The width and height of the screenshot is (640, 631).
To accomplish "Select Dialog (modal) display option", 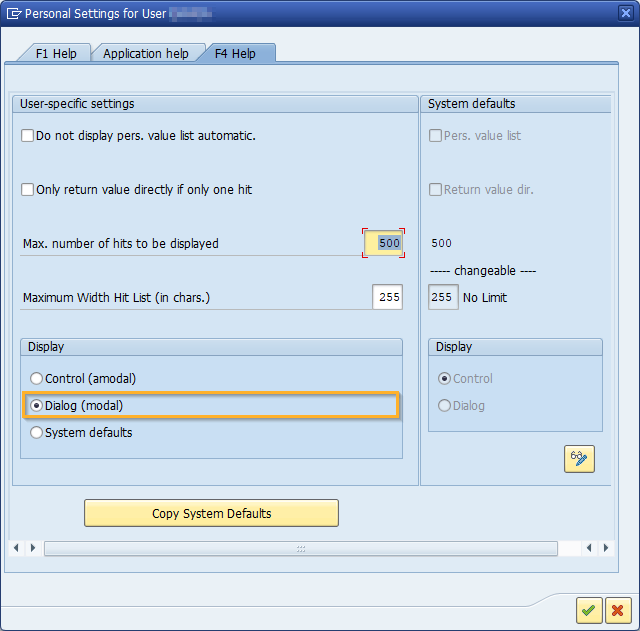I will 36,405.
